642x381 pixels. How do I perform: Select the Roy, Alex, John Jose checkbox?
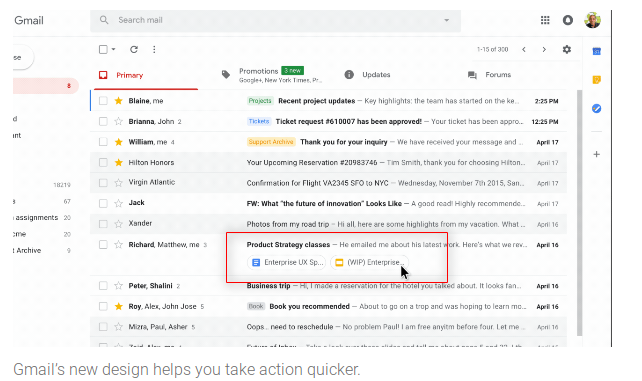coord(103,306)
